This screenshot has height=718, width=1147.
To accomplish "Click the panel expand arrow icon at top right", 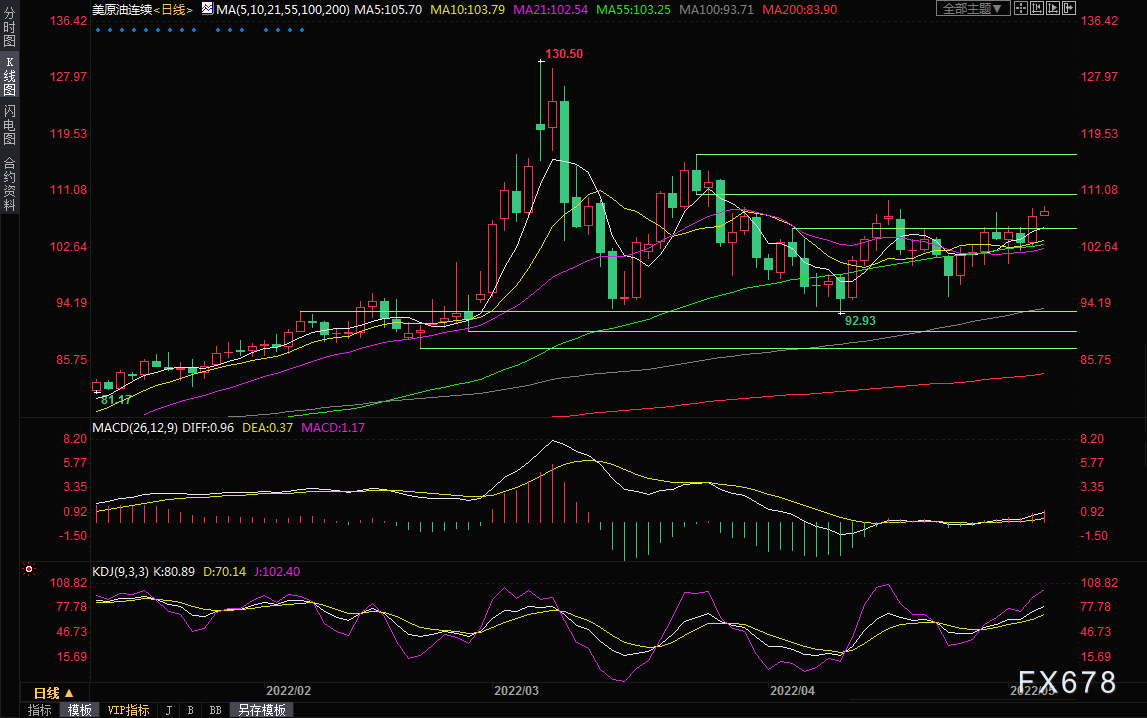I will coord(1069,8).
